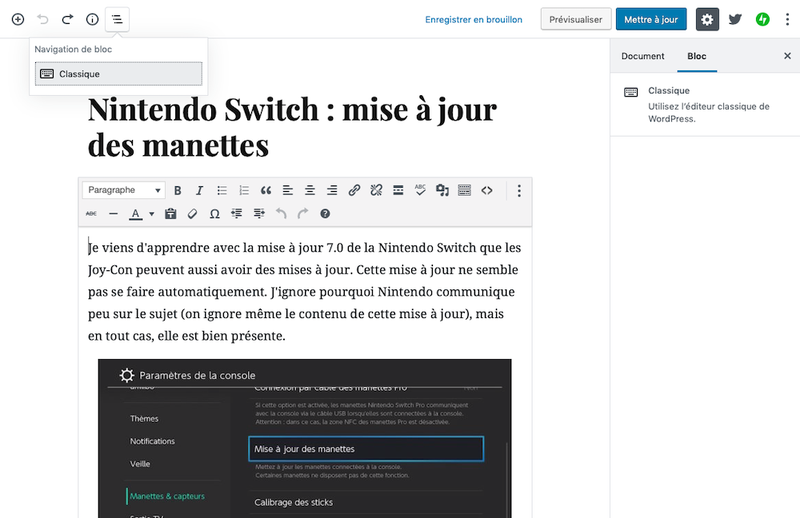The width and height of the screenshot is (800, 518).
Task: Click the spellcheck ABC checkmark icon
Action: click(x=420, y=190)
